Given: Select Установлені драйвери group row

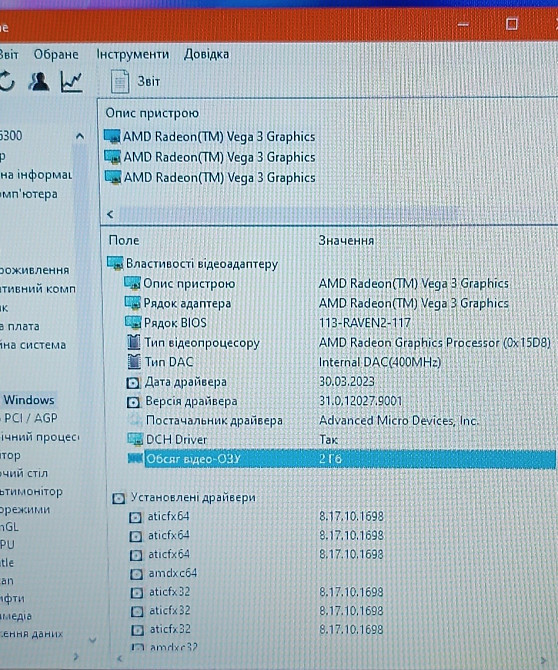Looking at the screenshot, I should (x=184, y=498).
